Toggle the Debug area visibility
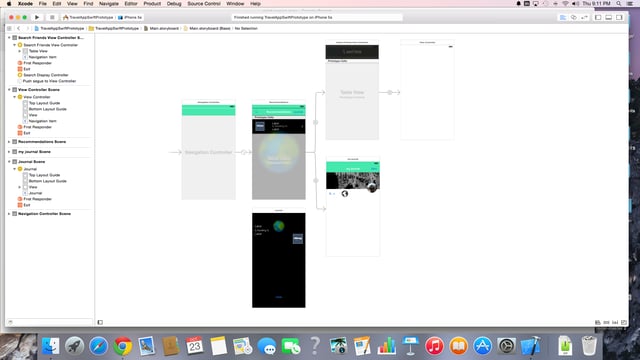 (x=609, y=18)
